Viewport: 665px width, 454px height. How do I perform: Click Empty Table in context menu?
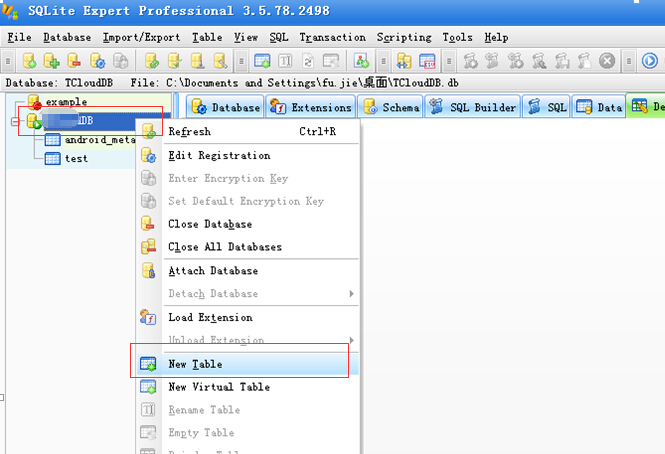tap(249, 433)
